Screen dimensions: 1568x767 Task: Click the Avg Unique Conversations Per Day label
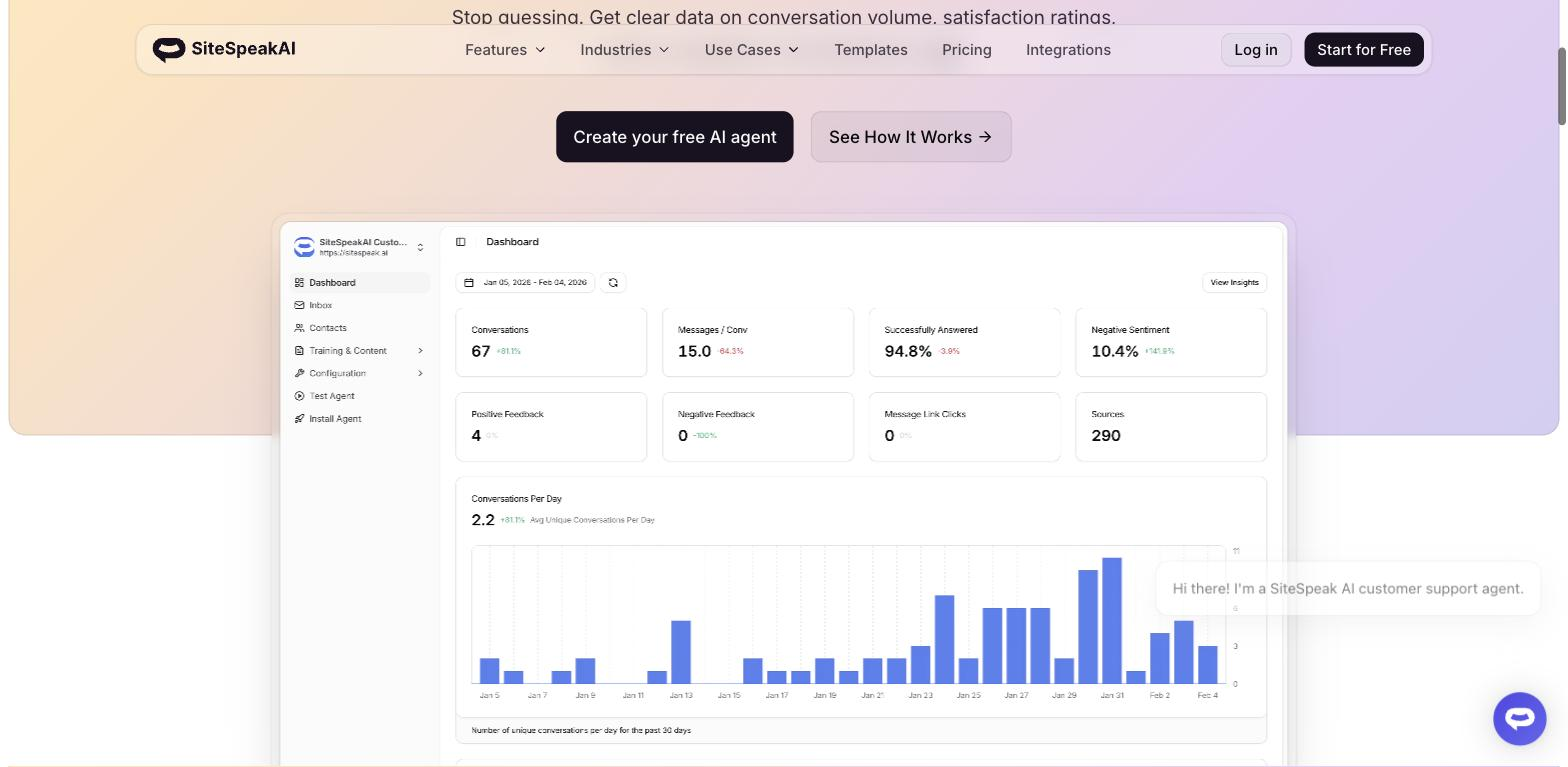(592, 520)
